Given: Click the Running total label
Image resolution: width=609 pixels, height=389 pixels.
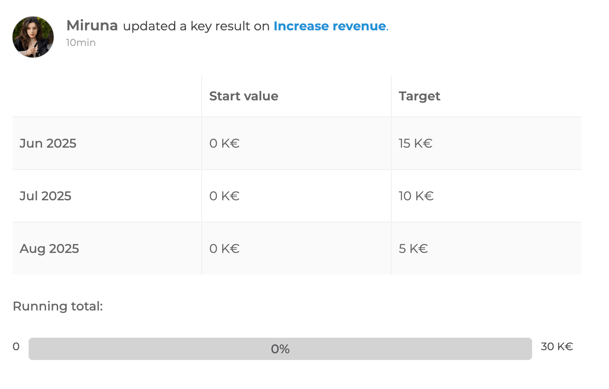Looking at the screenshot, I should (x=58, y=306).
